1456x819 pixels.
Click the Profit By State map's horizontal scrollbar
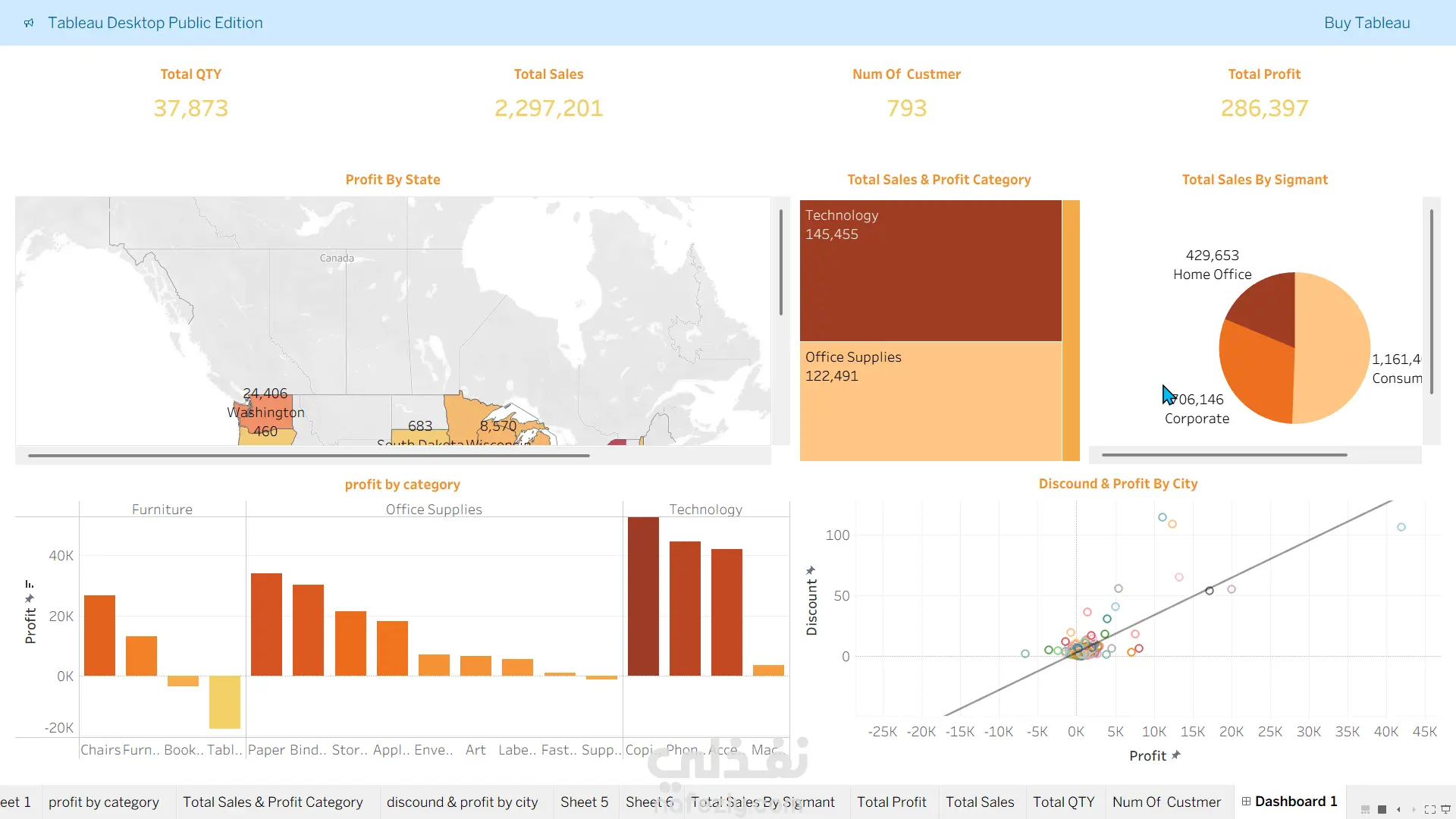(309, 456)
